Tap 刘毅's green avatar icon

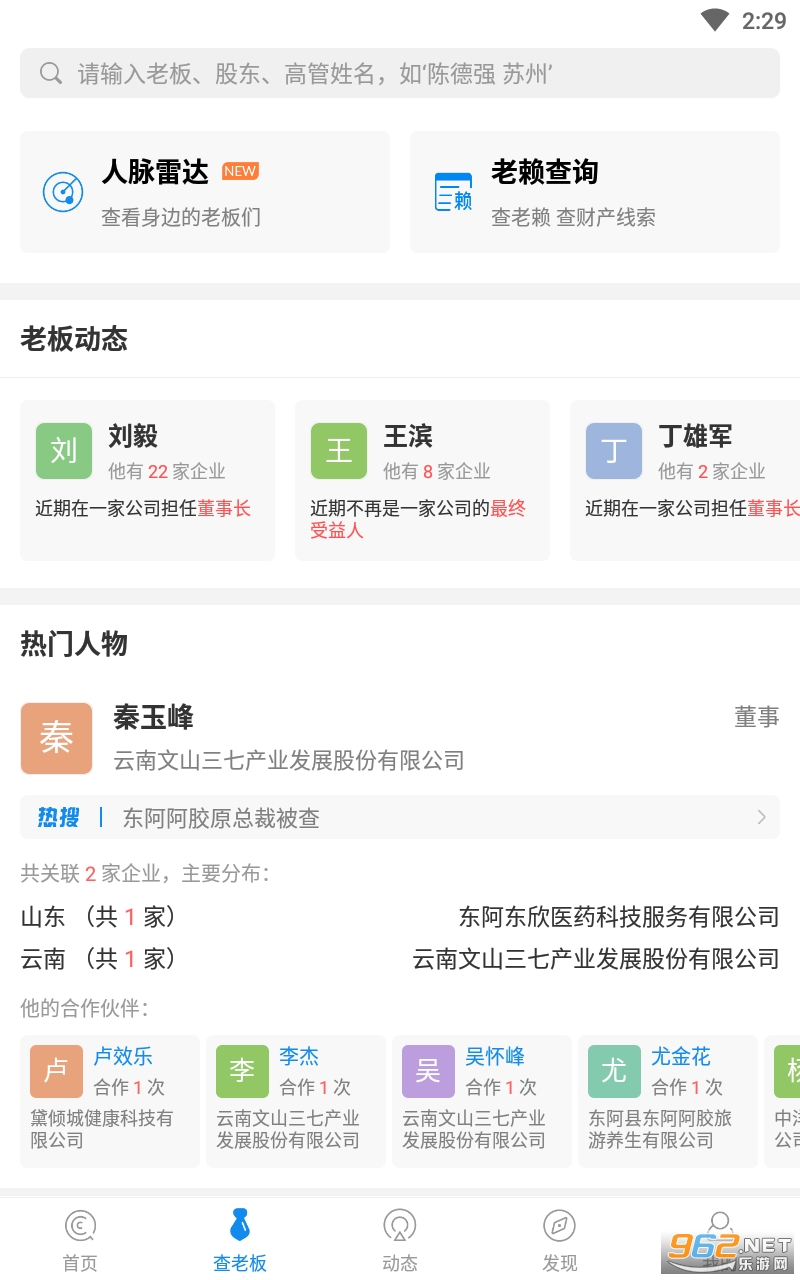[64, 451]
